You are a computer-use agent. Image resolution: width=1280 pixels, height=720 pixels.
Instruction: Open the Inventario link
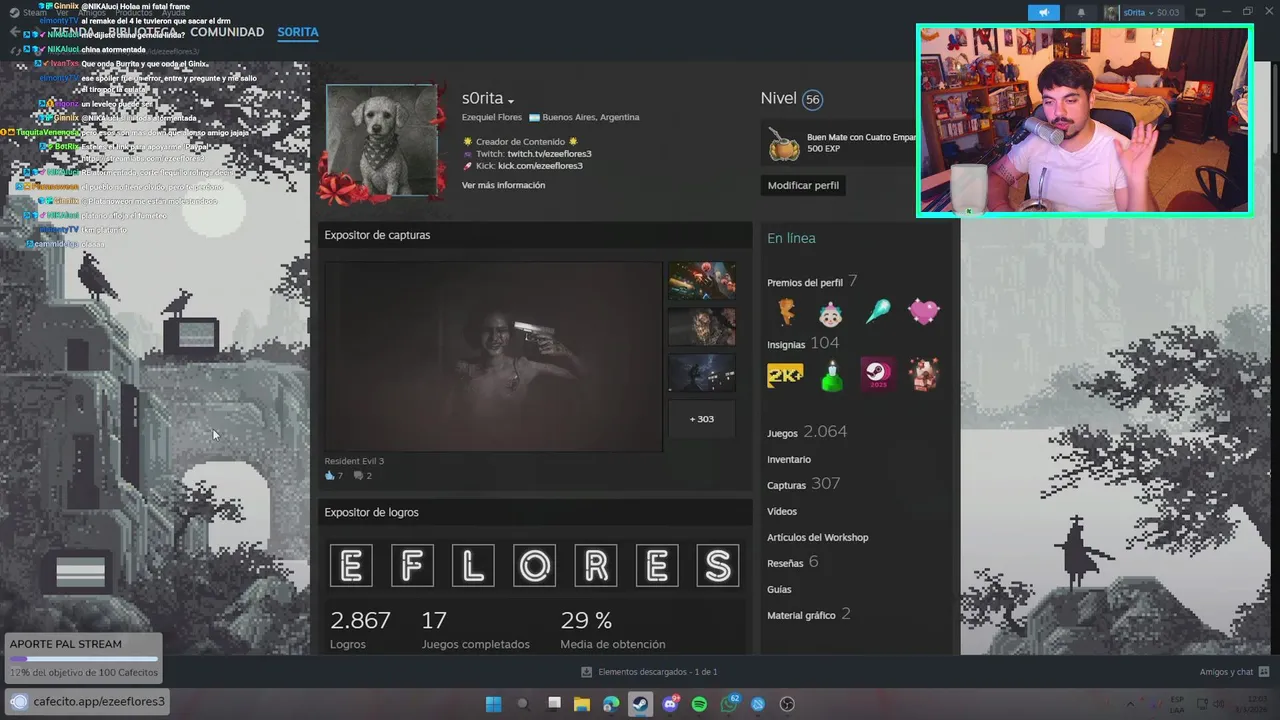pos(789,460)
